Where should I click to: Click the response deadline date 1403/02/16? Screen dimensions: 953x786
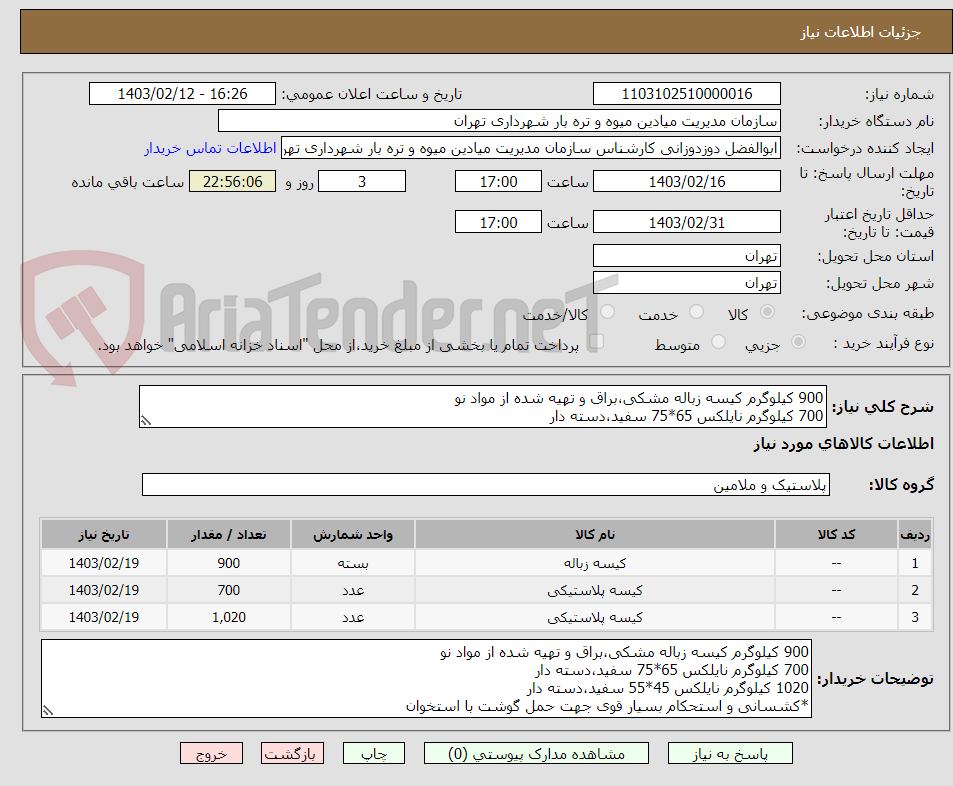tap(686, 181)
